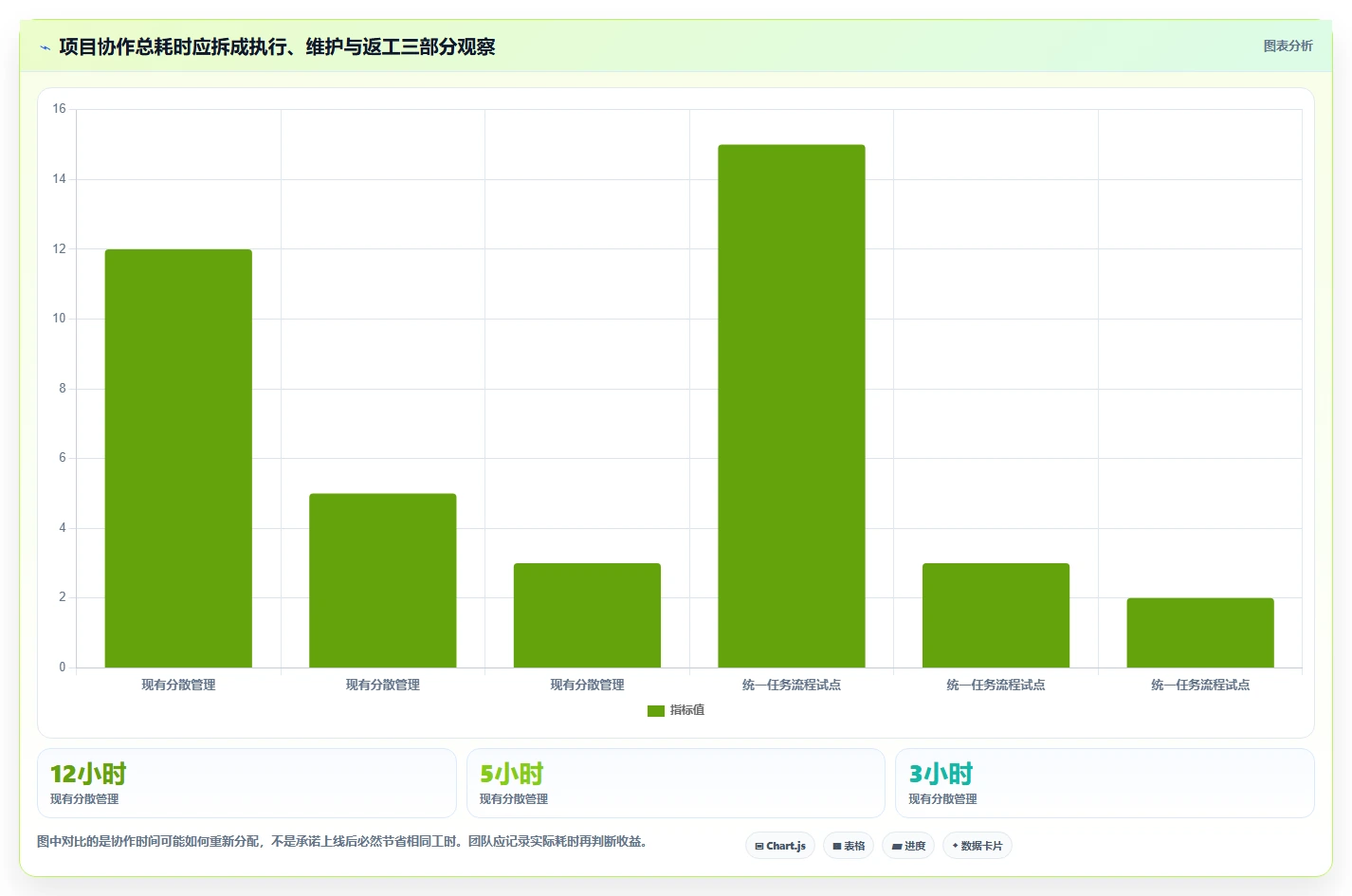Open the Chart.js chip
The image size is (1352, 896).
click(x=780, y=846)
